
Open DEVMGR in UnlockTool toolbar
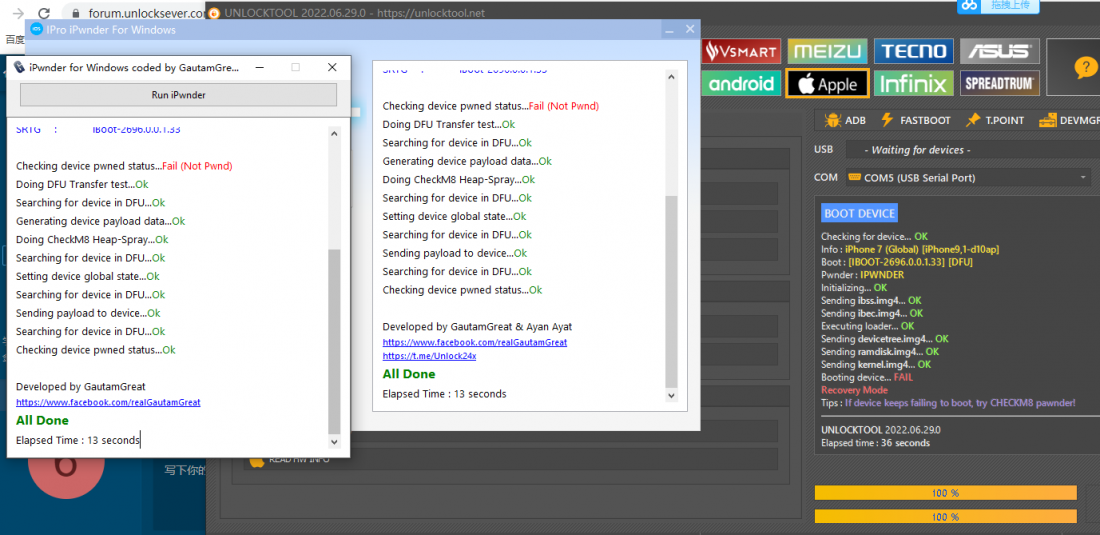coord(1069,121)
